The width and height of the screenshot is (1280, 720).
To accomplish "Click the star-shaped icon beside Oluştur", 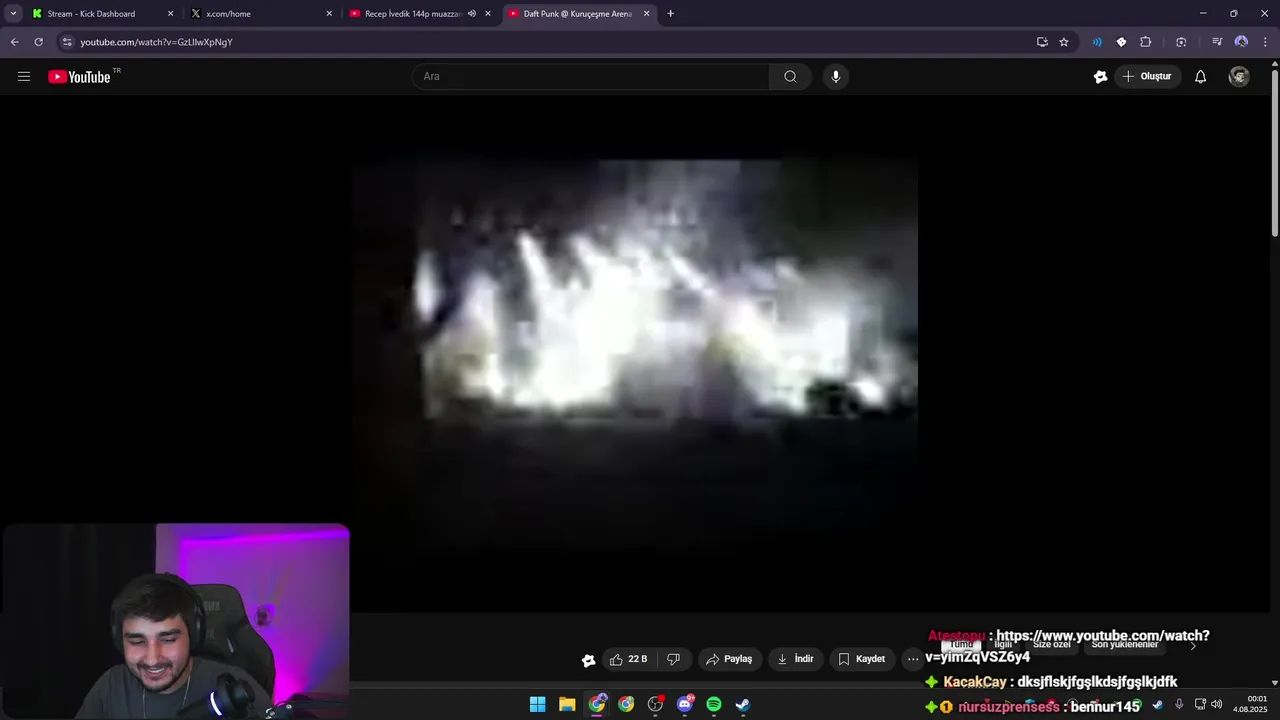I will coord(1101,76).
